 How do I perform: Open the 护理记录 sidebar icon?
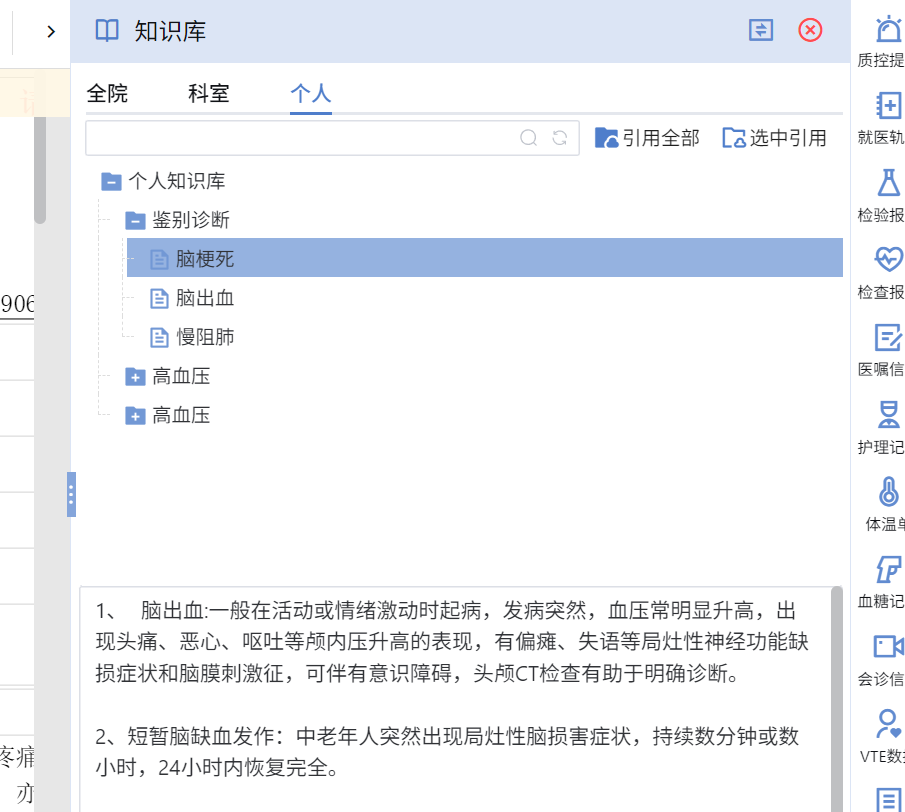pyautogui.click(x=887, y=415)
